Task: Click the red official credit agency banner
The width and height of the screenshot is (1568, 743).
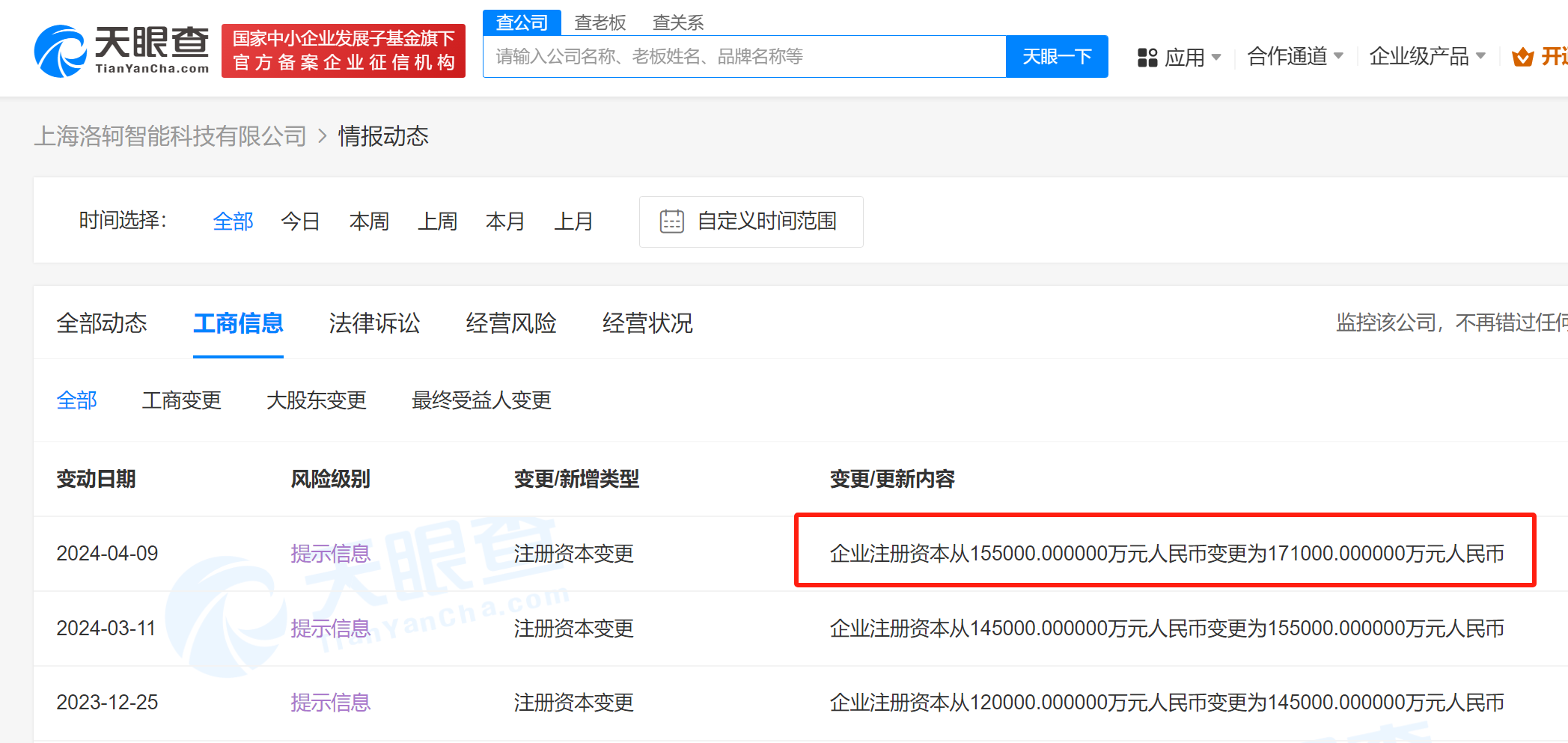Action: (x=344, y=51)
